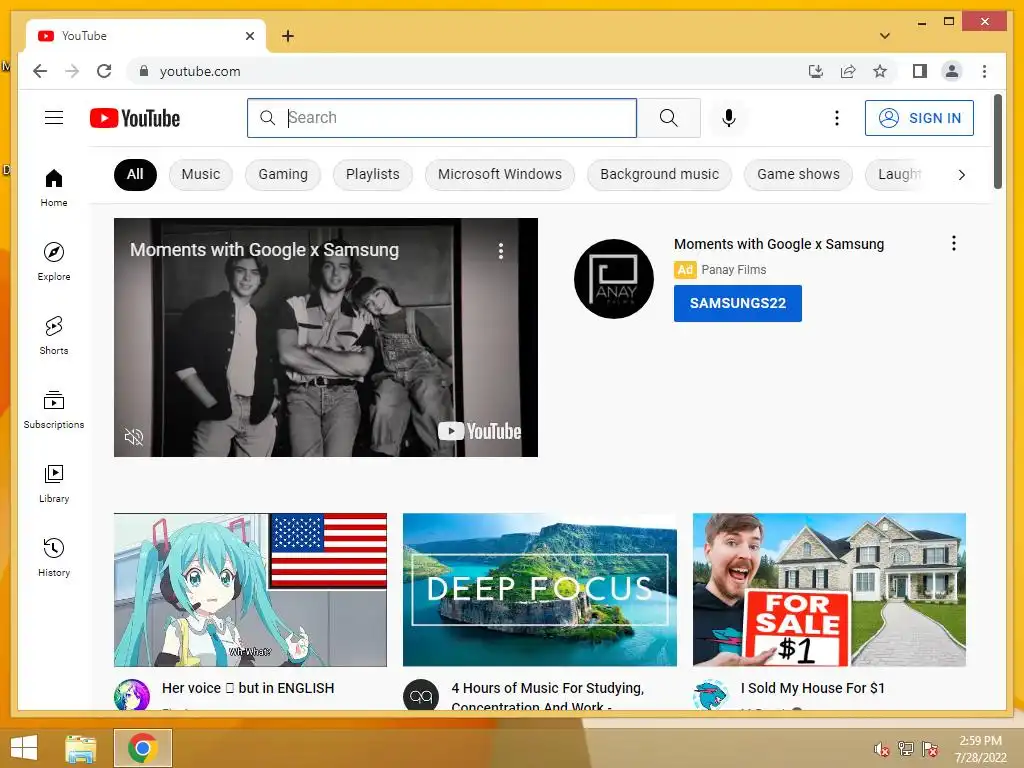Select the Playlists filter chip

click(372, 174)
